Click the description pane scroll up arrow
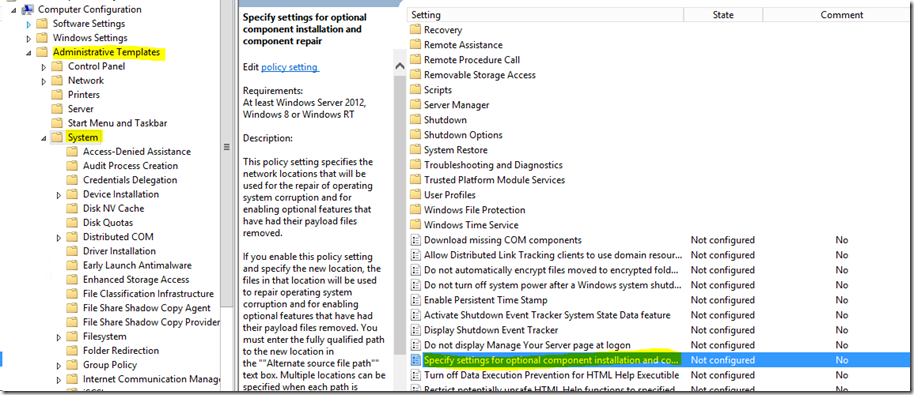 pyautogui.click(x=399, y=66)
